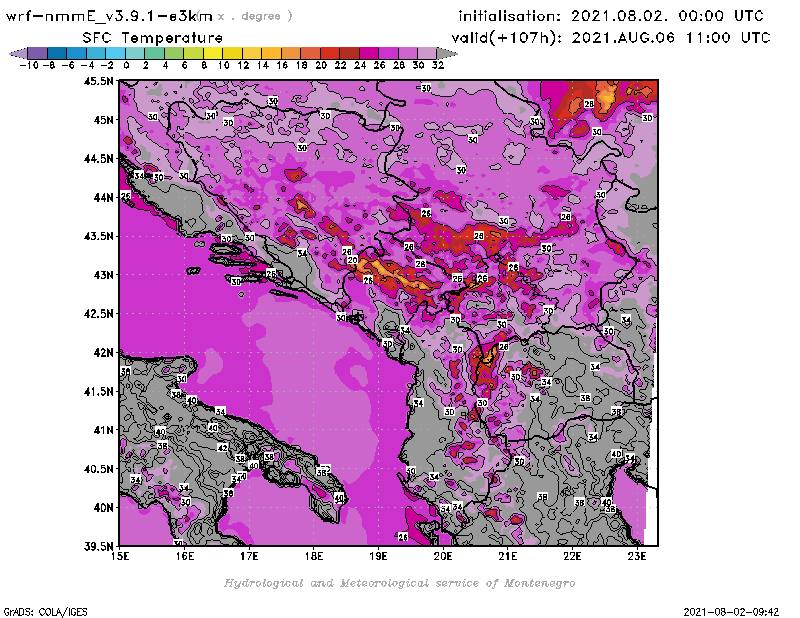Select the legend swatch between 16 and 18
The height and width of the screenshot is (618, 800).
[x=291, y=53]
